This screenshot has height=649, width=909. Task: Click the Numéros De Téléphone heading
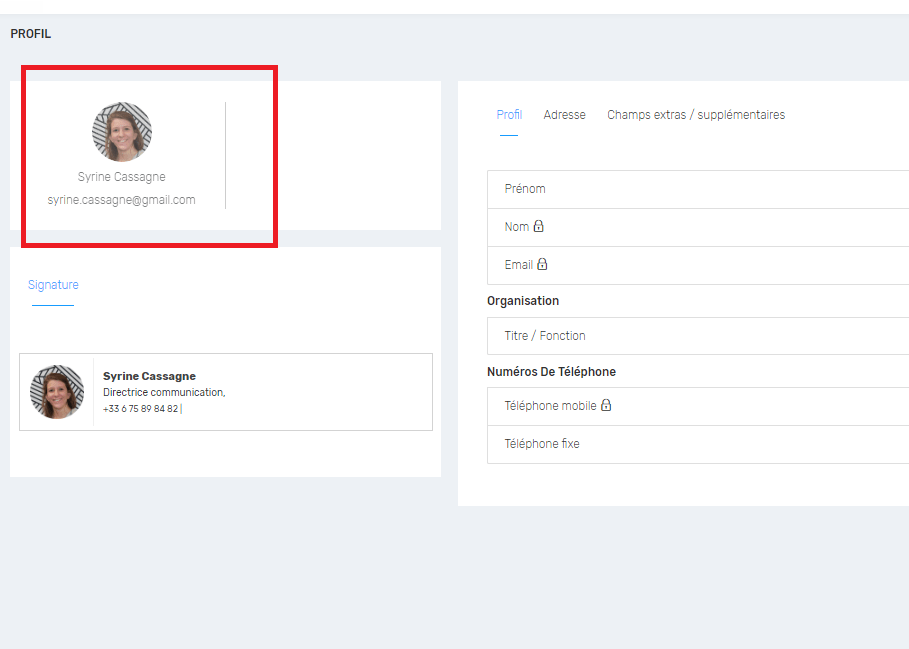(551, 371)
